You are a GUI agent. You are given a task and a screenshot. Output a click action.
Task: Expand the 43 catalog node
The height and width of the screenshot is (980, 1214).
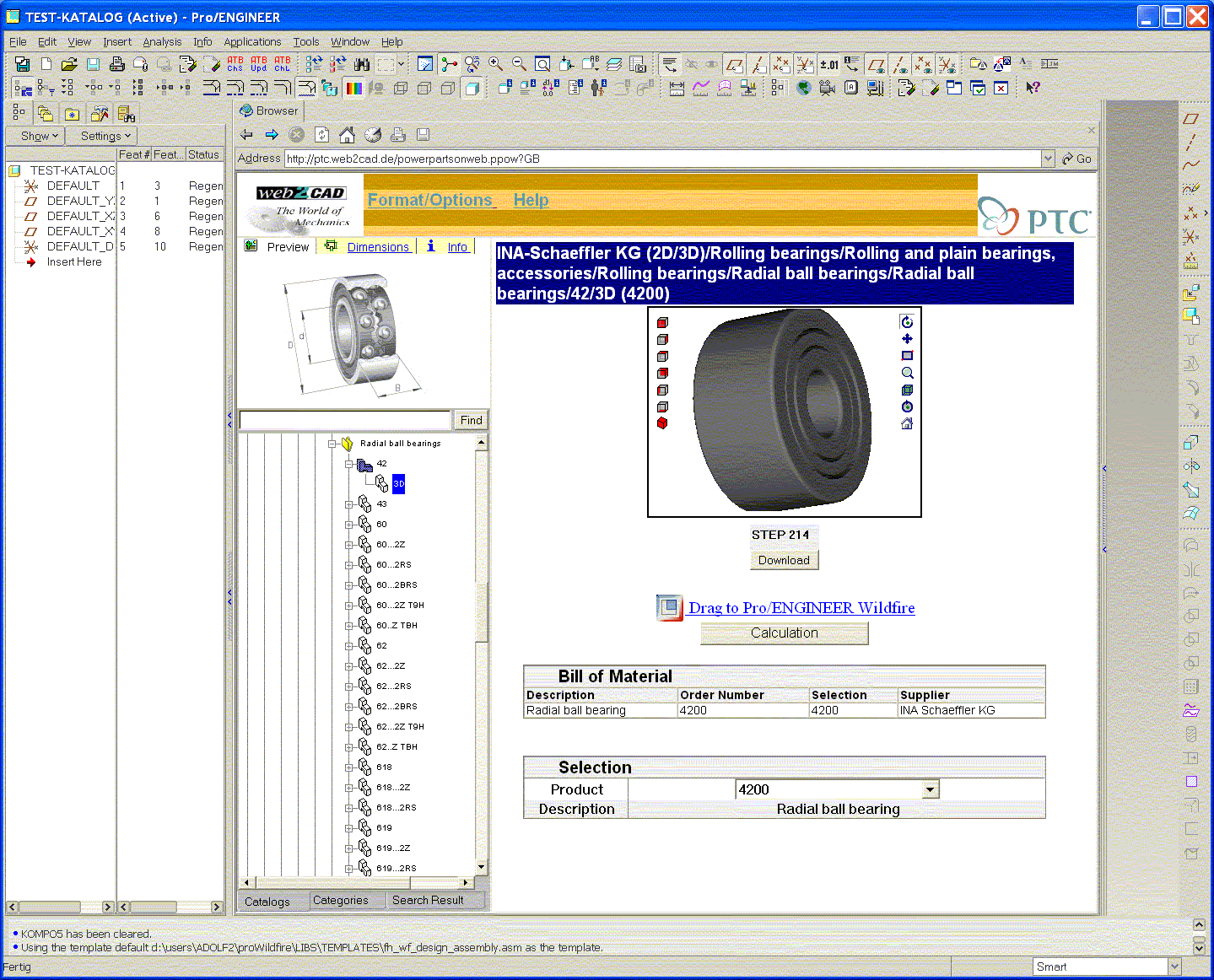click(x=349, y=504)
